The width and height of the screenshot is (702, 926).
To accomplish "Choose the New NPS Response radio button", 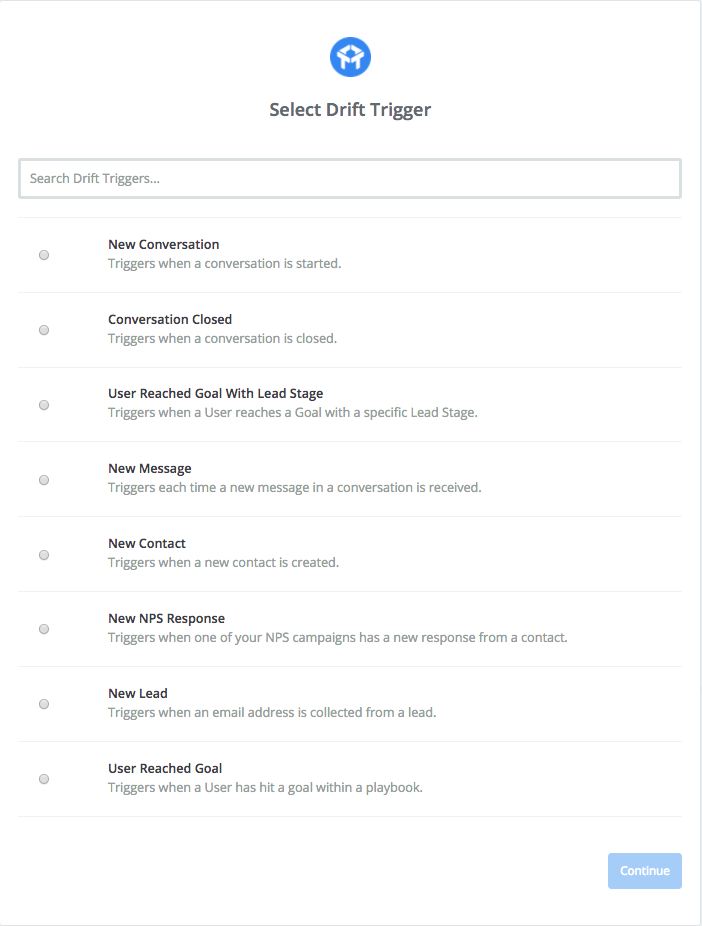I will point(44,629).
